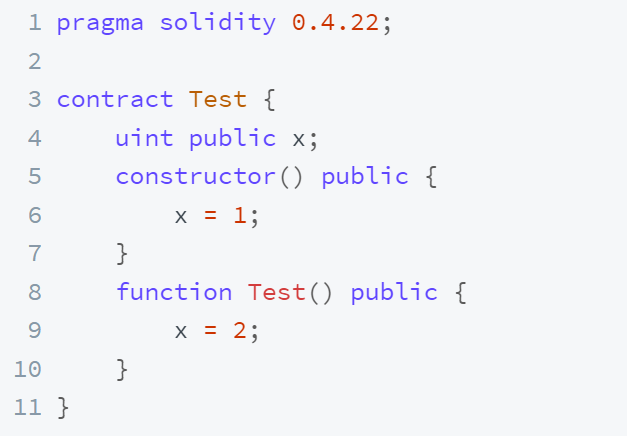Viewport: 627px width, 436px height.
Task: Click the closing brace on line 7
Action: click(122, 254)
